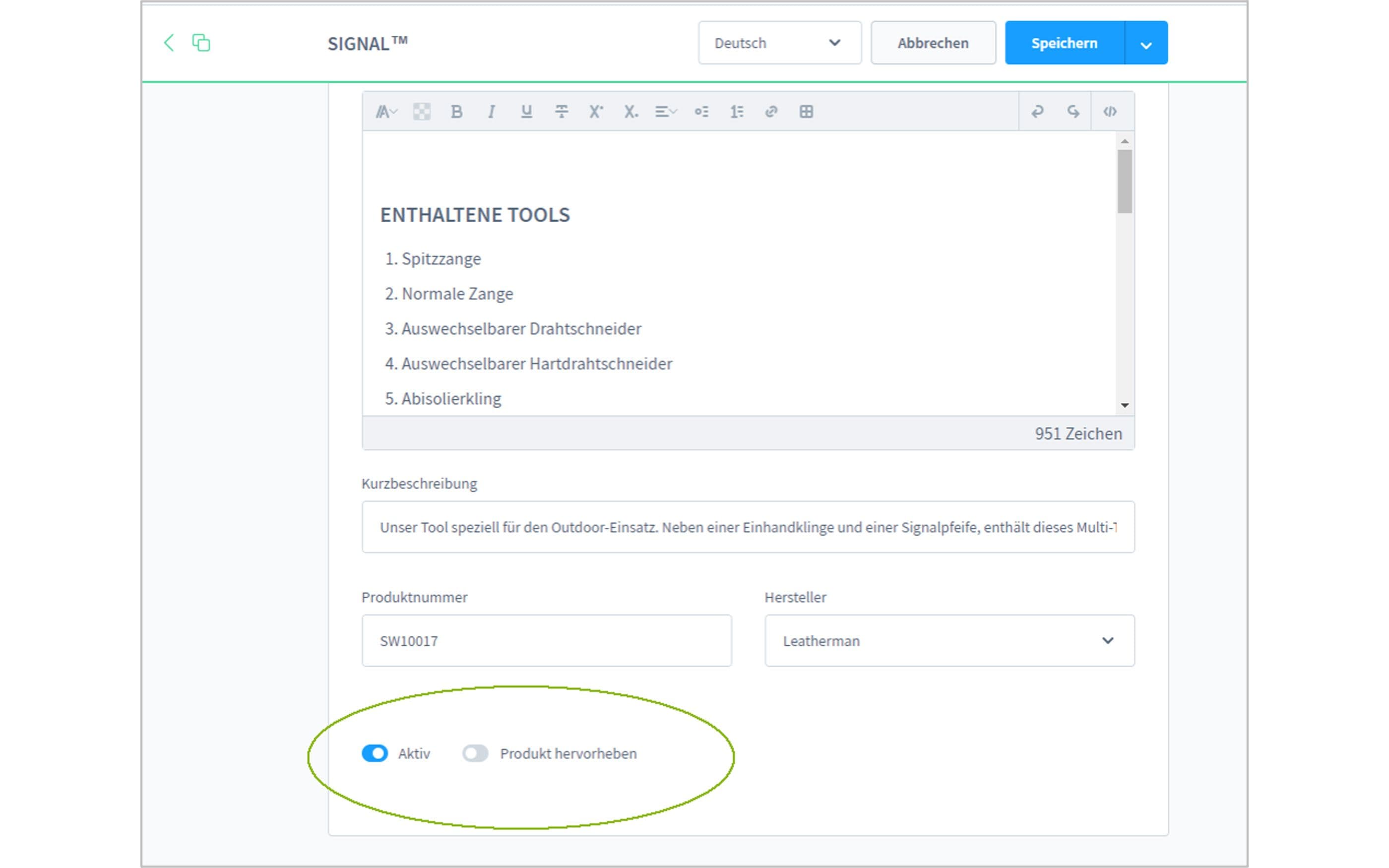Expand the Speichern split-button dropdown arrow

pyautogui.click(x=1145, y=43)
